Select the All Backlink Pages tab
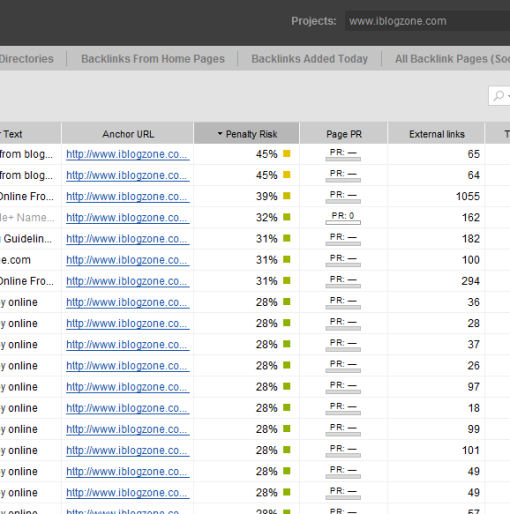This screenshot has width=510, height=514. [x=452, y=59]
